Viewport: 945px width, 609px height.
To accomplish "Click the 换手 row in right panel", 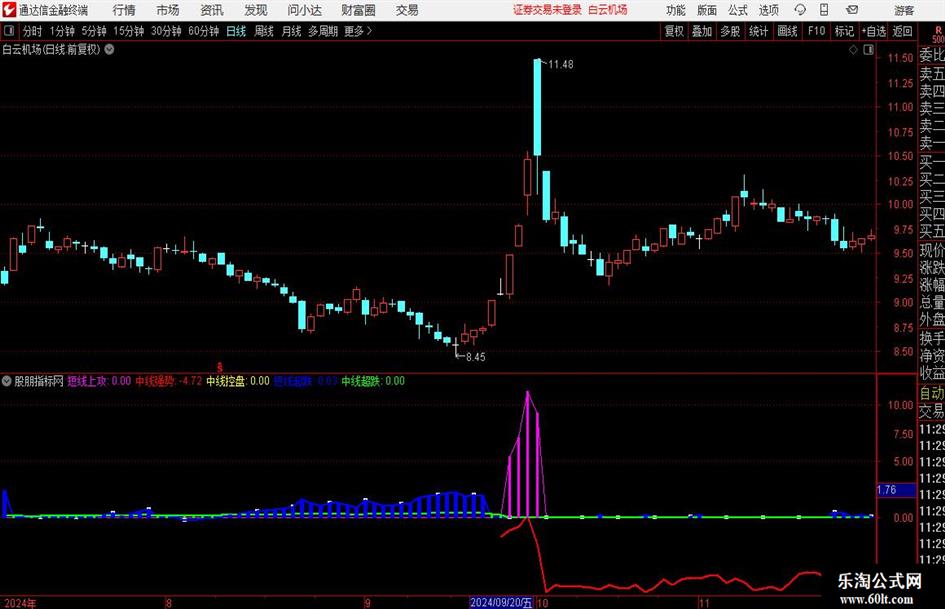I will tap(932, 338).
